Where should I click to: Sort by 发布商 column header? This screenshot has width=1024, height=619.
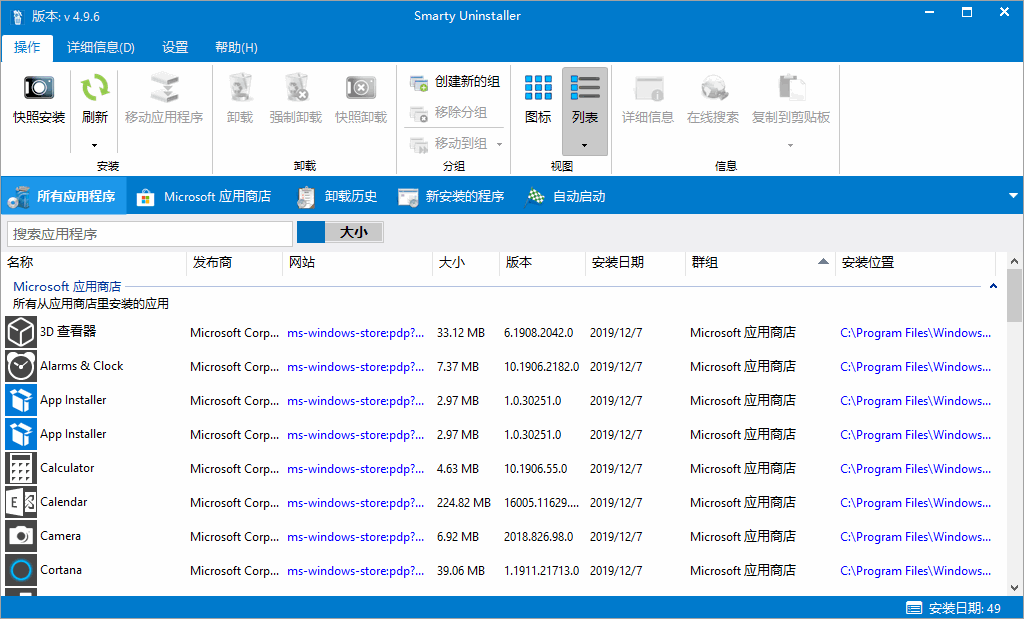pos(235,262)
